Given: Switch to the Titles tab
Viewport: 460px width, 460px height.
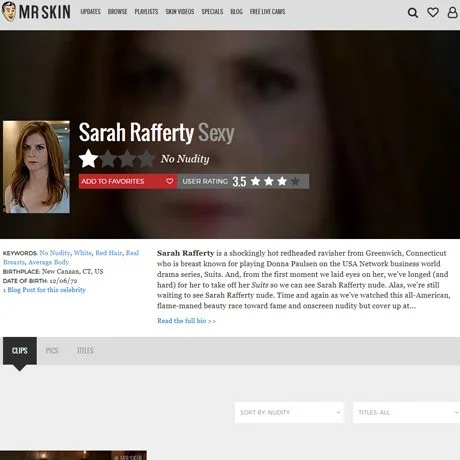Looking at the screenshot, I should coord(85,351).
